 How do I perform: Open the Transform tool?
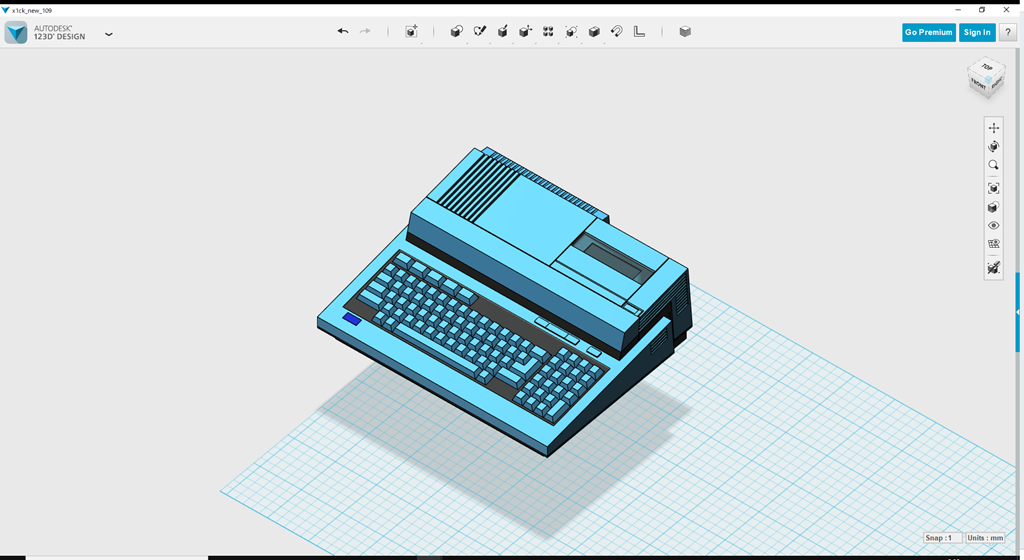pos(411,32)
